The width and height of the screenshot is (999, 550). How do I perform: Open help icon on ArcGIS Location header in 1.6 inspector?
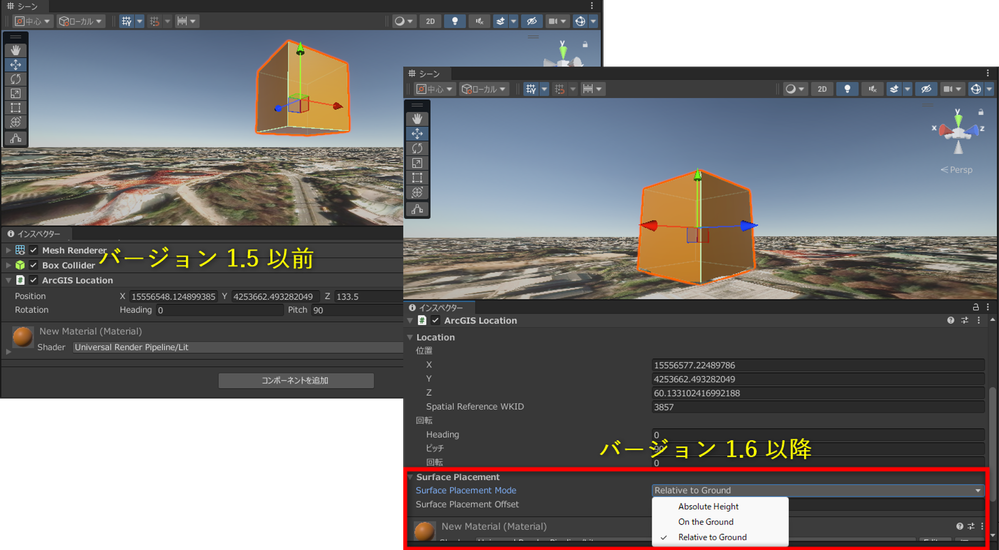(951, 321)
